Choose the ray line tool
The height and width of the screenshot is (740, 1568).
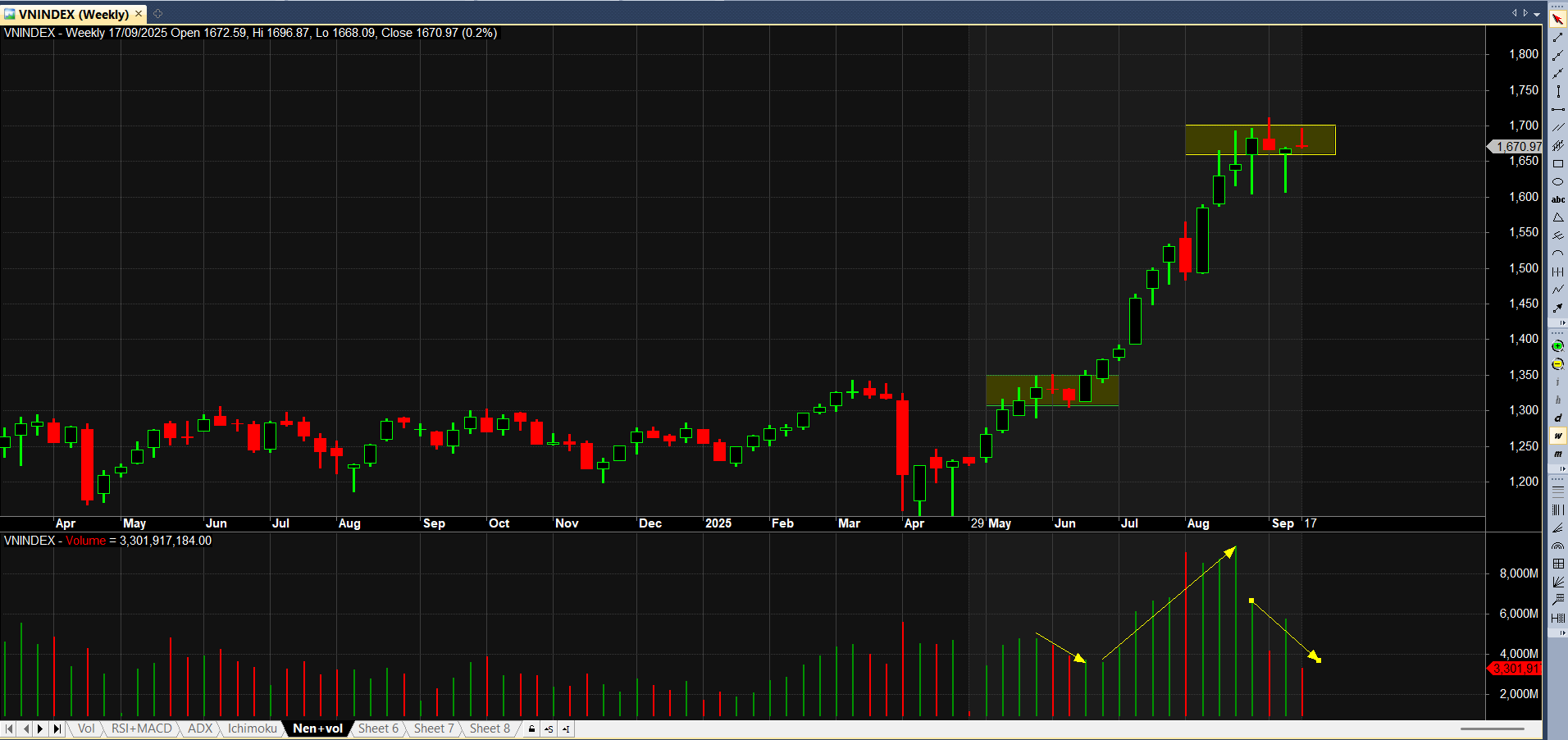point(1558,55)
